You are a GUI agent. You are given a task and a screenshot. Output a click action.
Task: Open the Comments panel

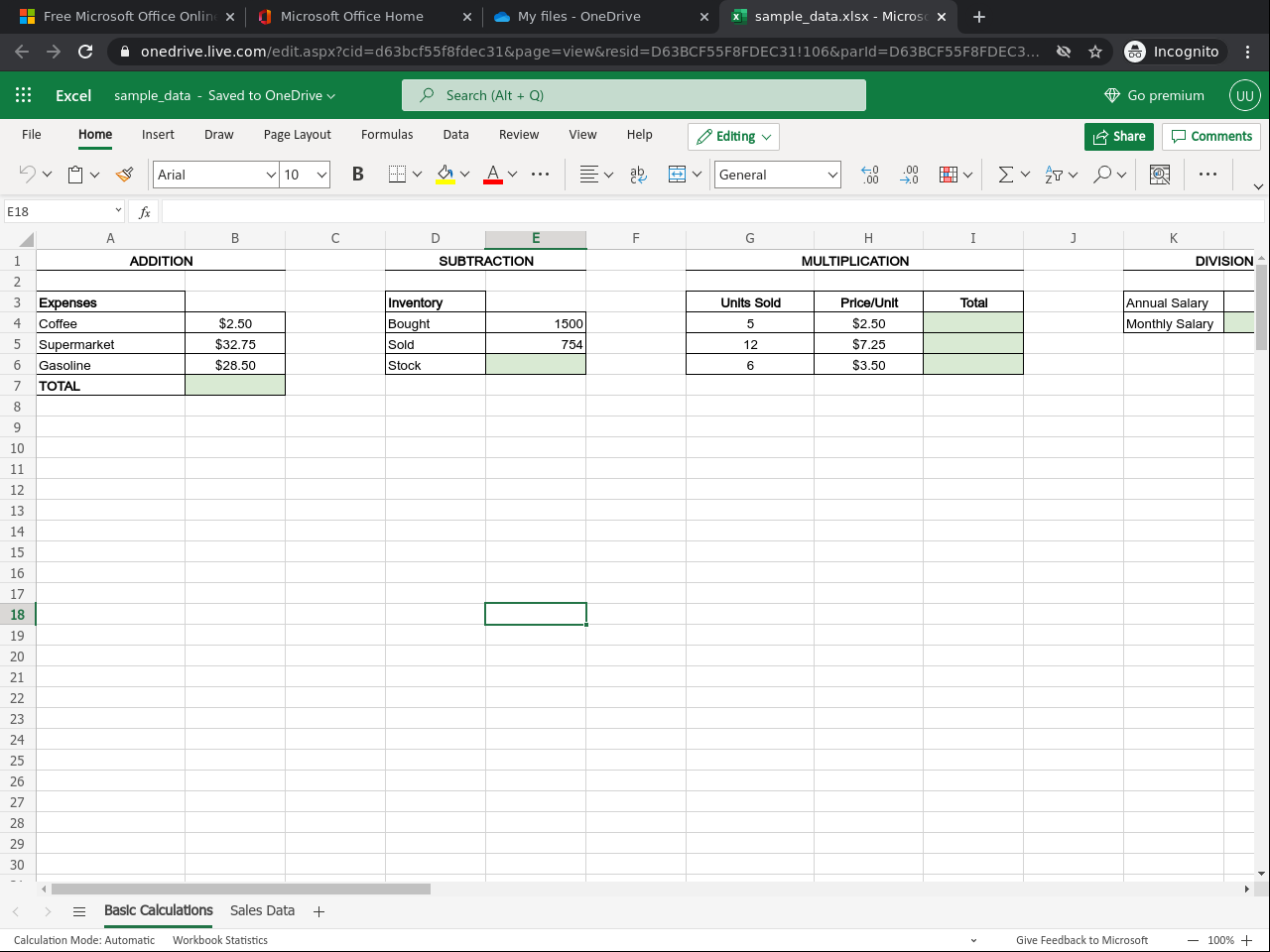(1211, 136)
